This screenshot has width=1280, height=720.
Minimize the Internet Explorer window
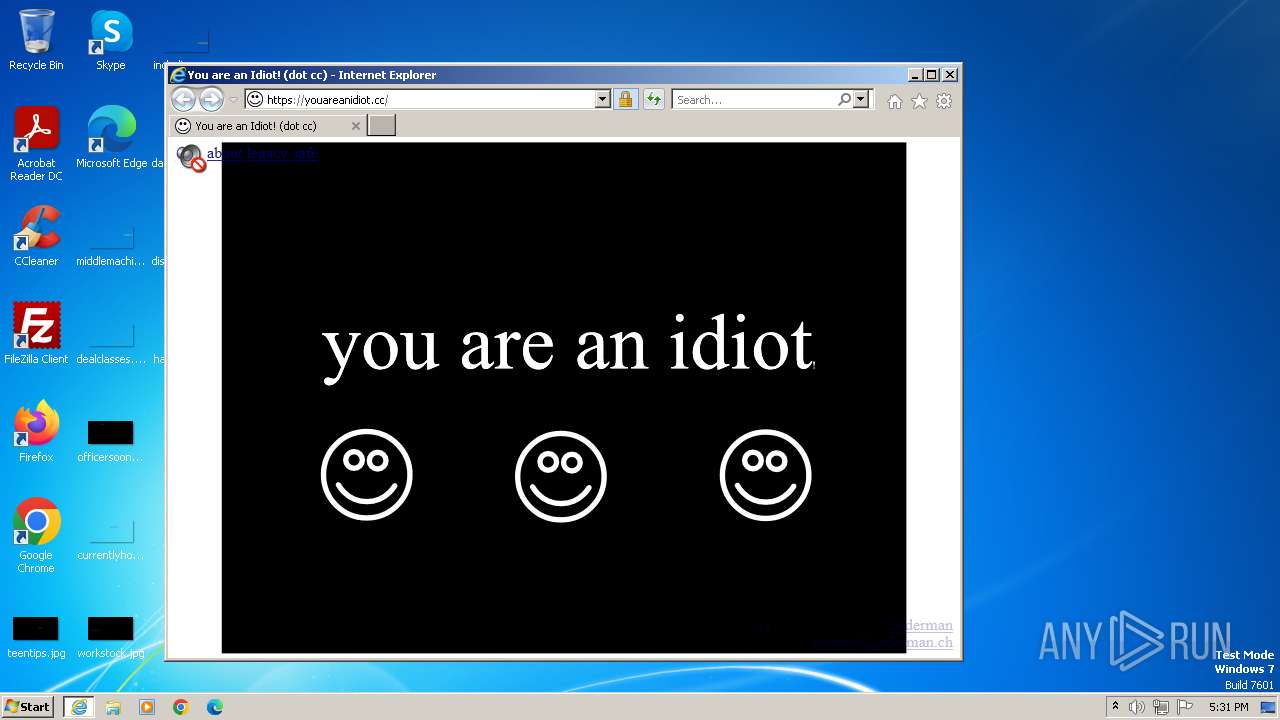click(x=914, y=75)
